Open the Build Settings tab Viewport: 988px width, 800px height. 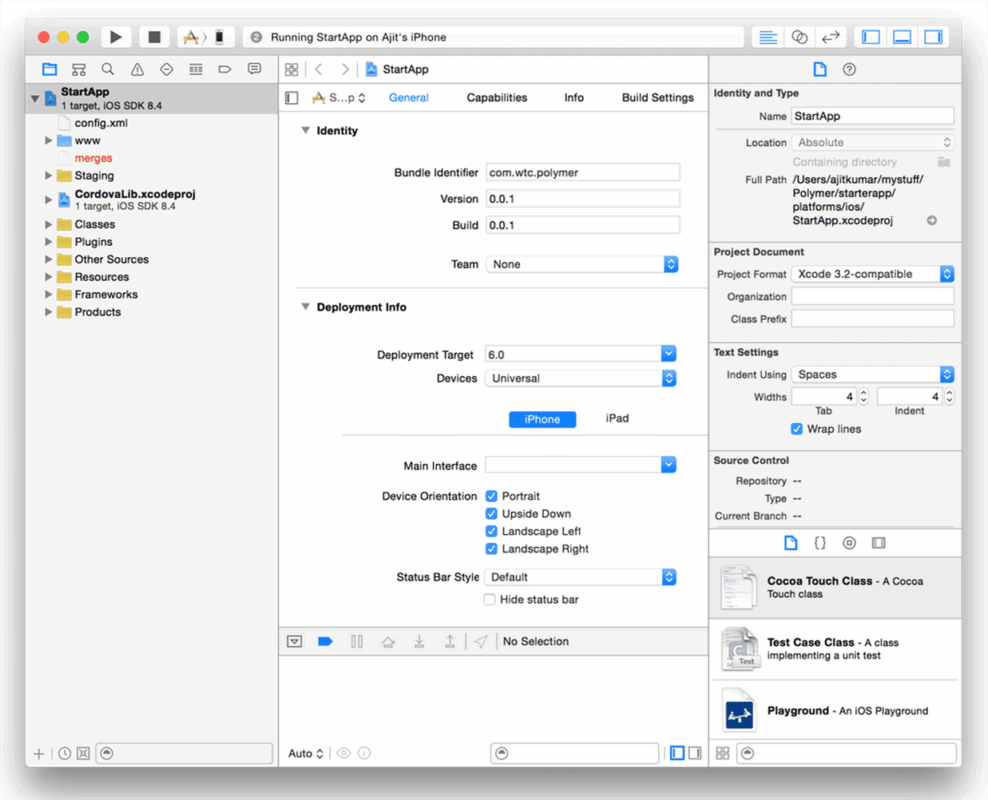click(x=657, y=98)
